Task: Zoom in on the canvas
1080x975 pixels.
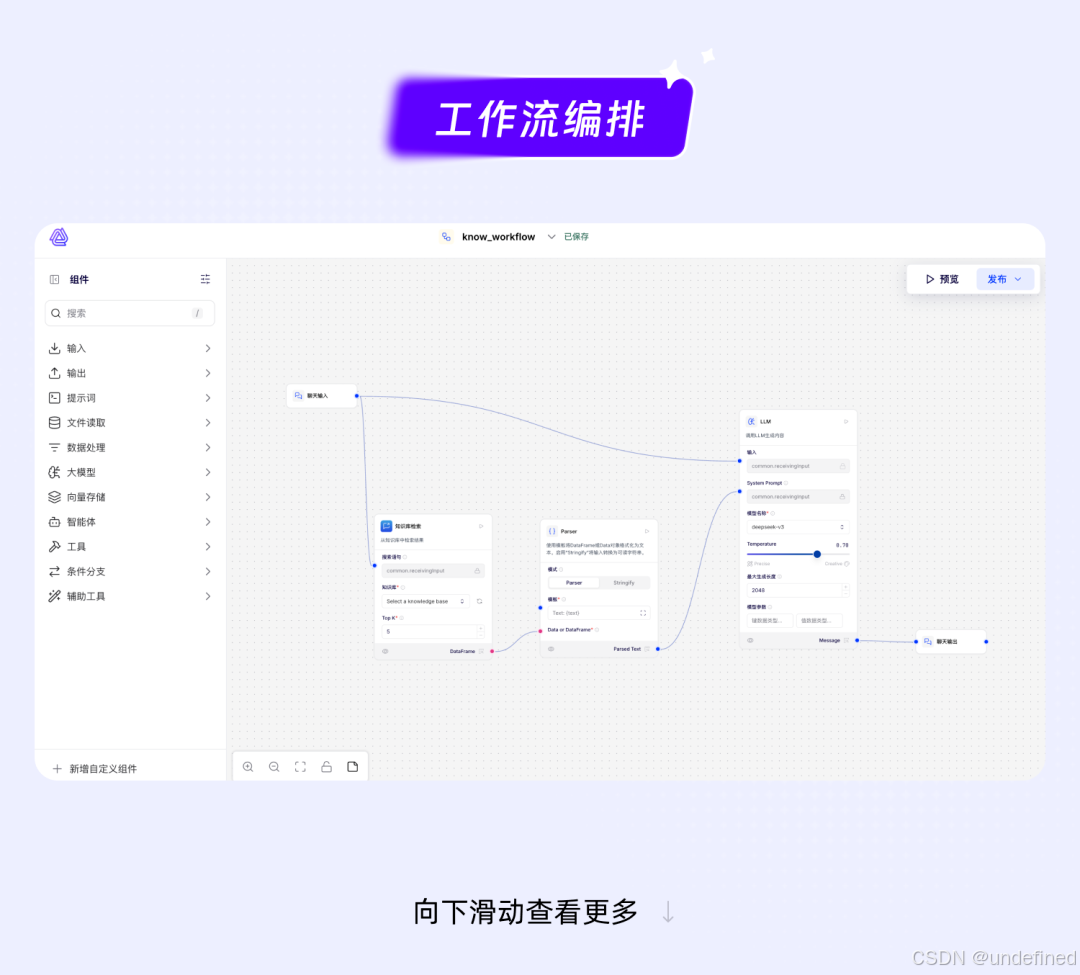Action: (248, 767)
